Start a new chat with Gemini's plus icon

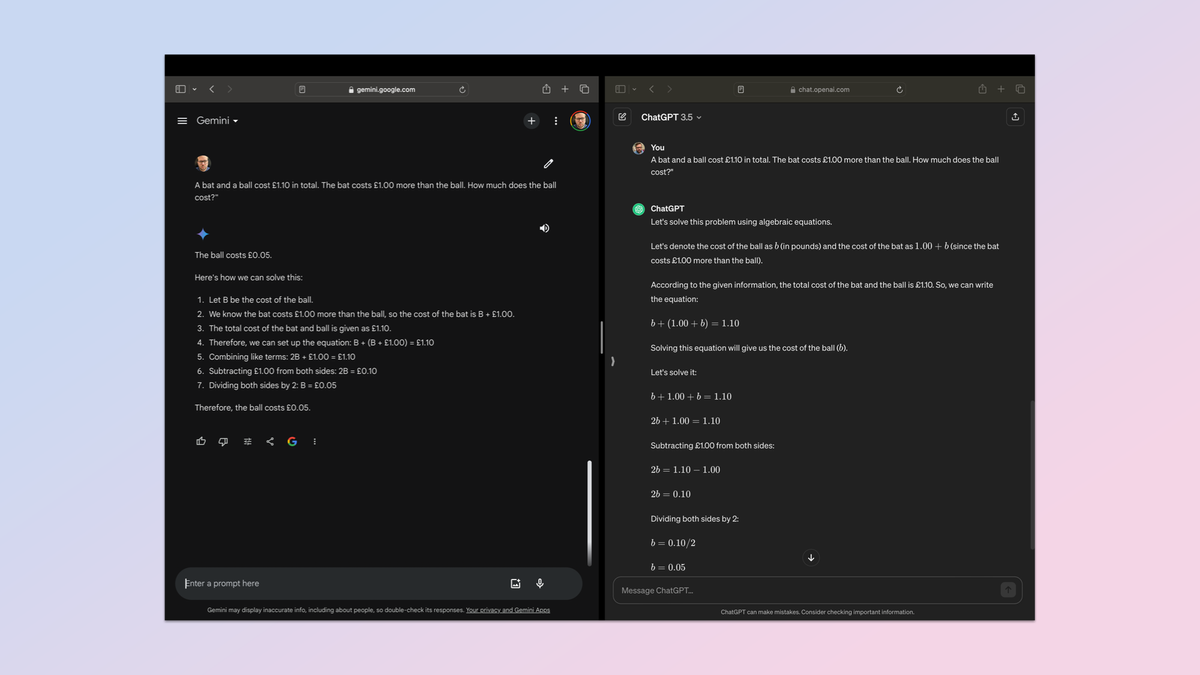(531, 120)
